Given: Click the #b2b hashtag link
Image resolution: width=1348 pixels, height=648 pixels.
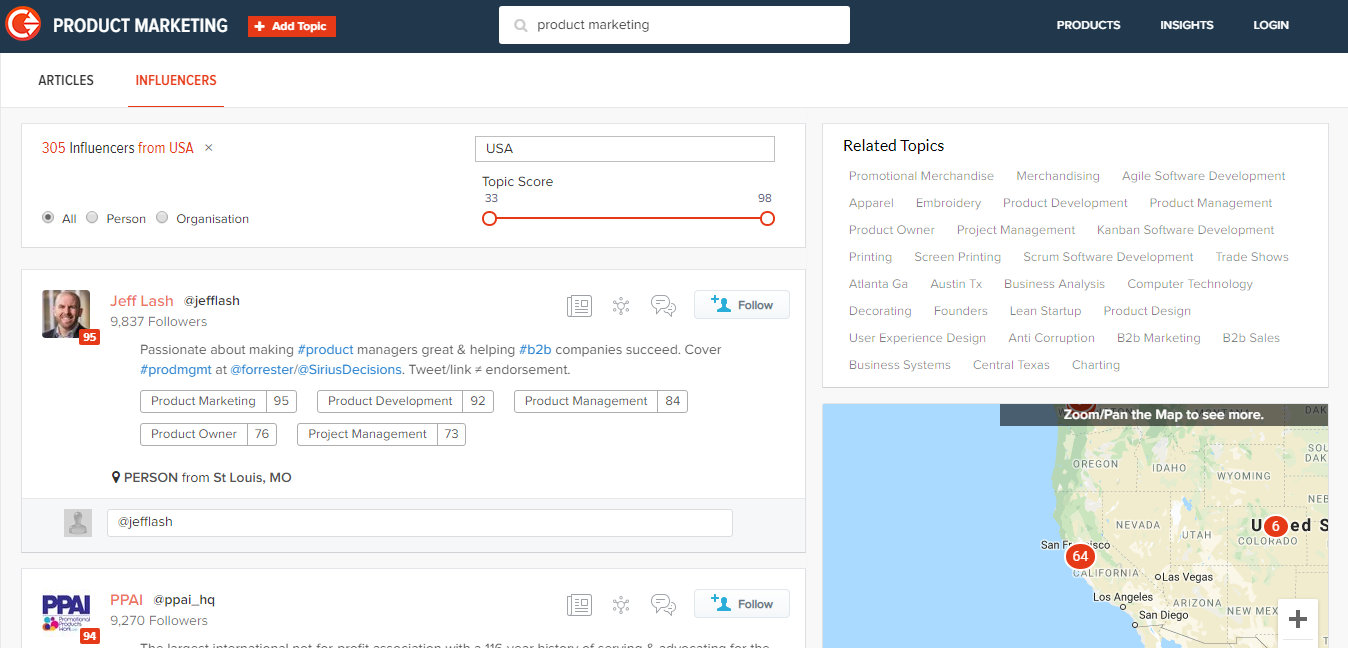Looking at the screenshot, I should point(535,350).
